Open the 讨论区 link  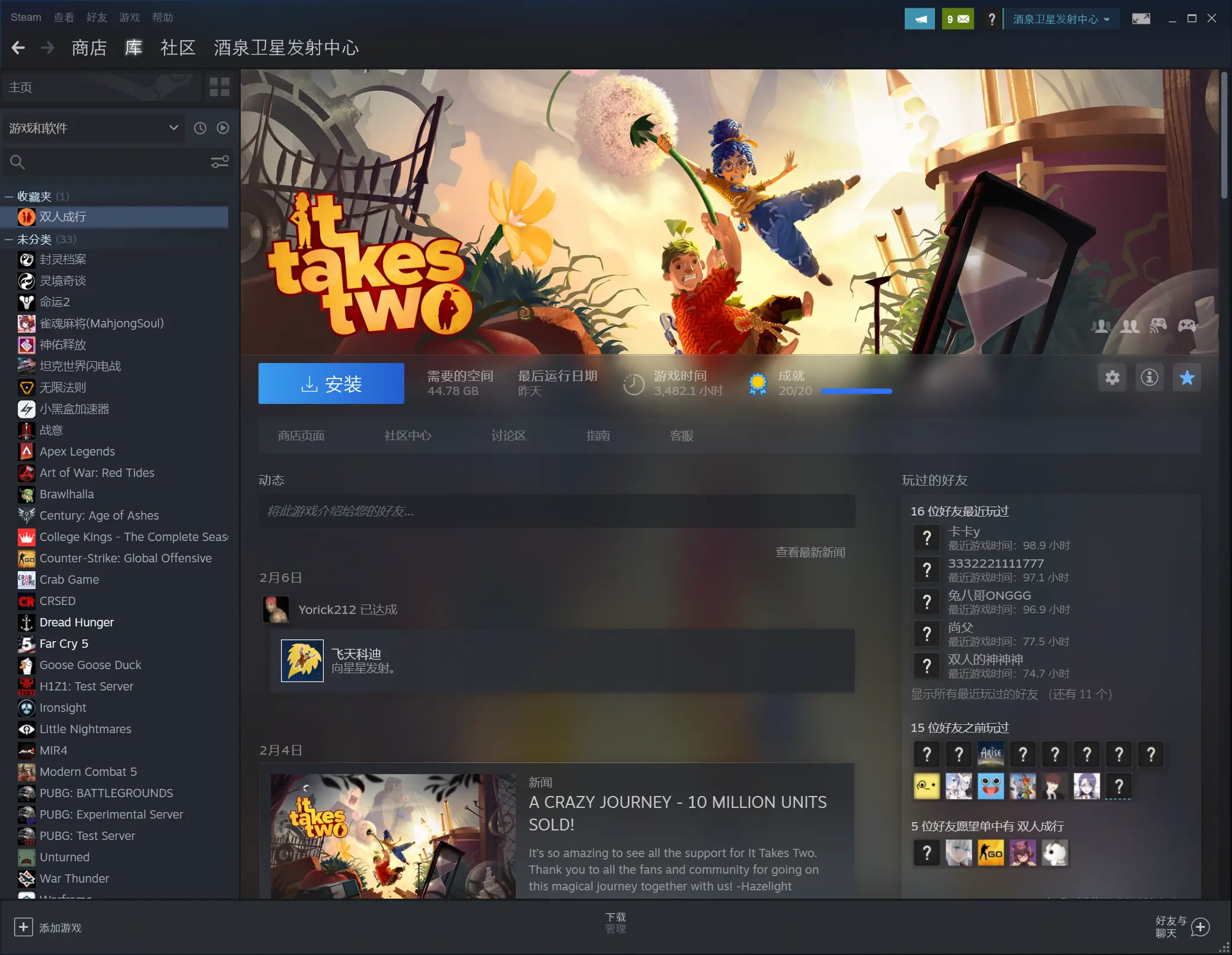pyautogui.click(x=509, y=435)
